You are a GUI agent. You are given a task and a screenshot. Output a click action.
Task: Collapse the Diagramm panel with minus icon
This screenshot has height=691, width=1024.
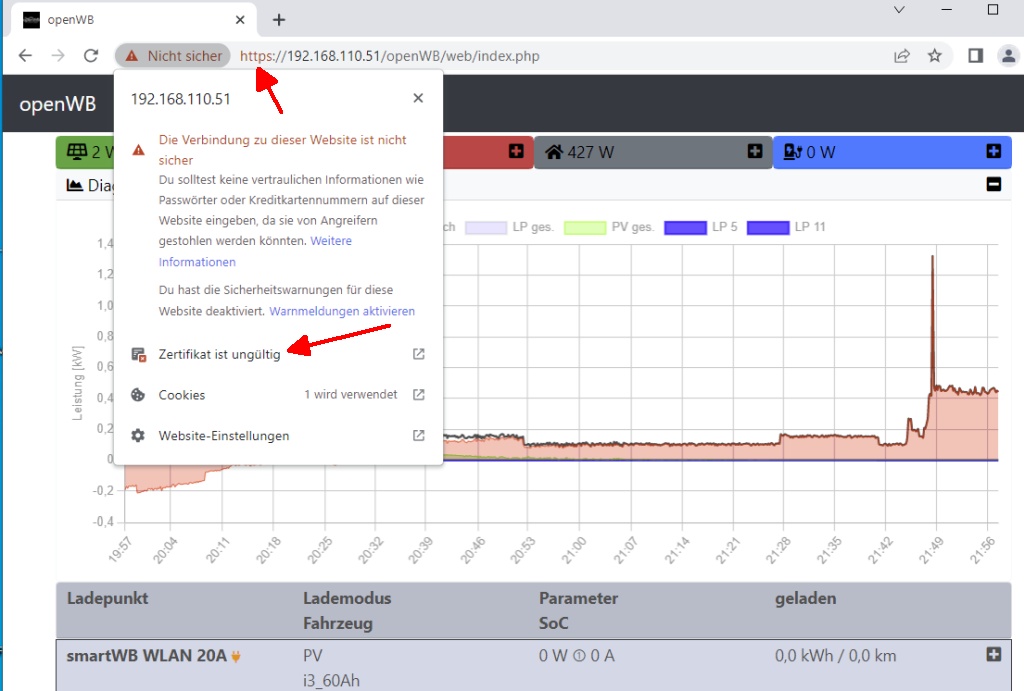tap(993, 184)
